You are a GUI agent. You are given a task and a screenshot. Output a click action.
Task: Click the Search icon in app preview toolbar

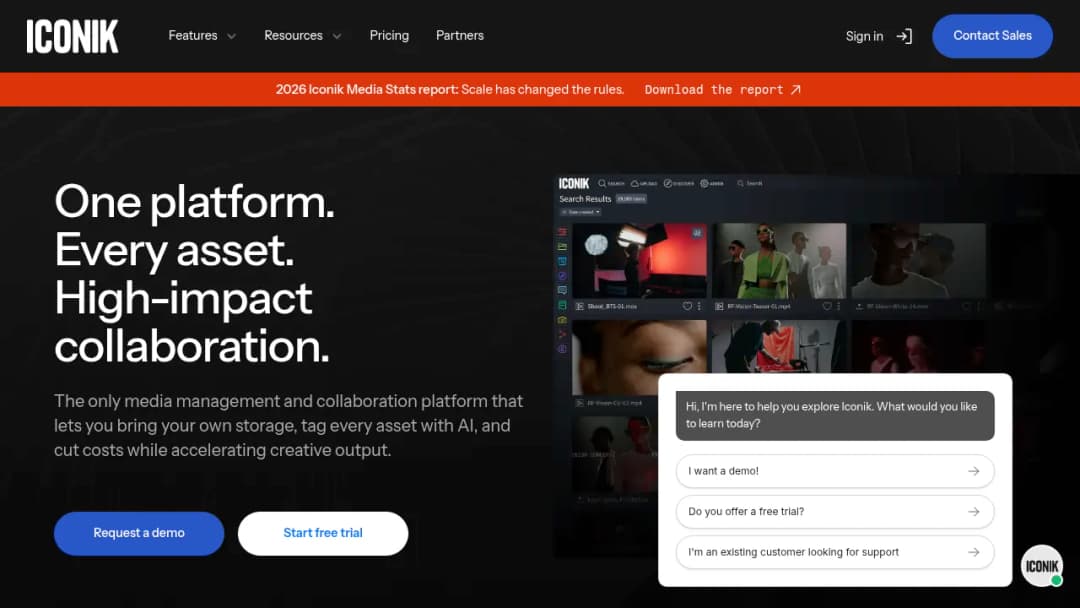coord(602,183)
